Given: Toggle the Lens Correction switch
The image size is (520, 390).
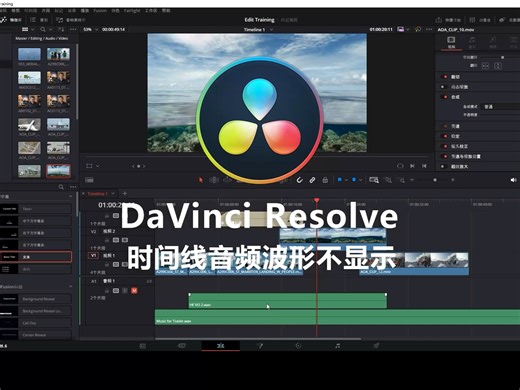Looking at the screenshot, I should (x=445, y=146).
